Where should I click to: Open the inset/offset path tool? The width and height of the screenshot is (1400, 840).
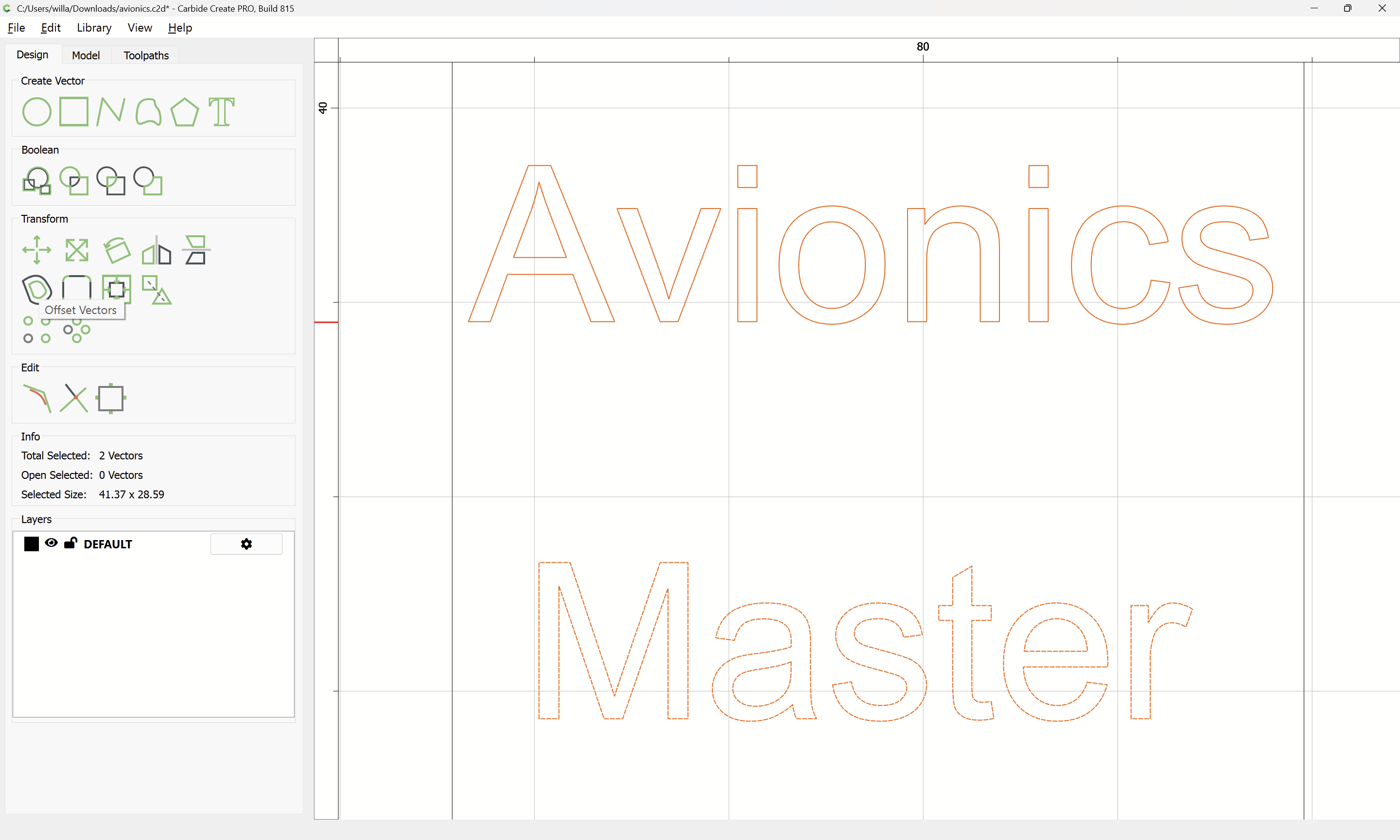click(37, 289)
